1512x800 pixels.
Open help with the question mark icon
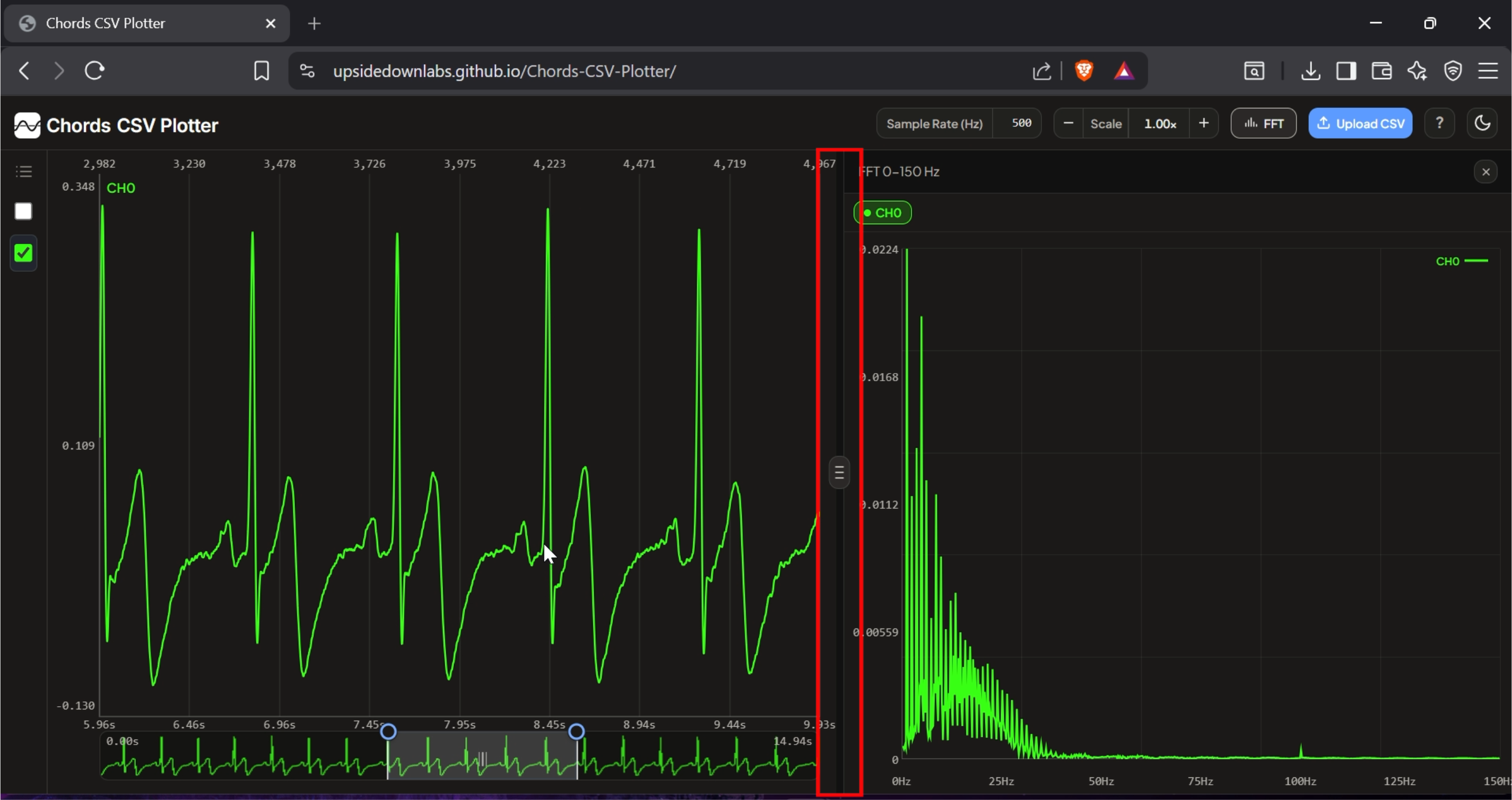[x=1439, y=123]
